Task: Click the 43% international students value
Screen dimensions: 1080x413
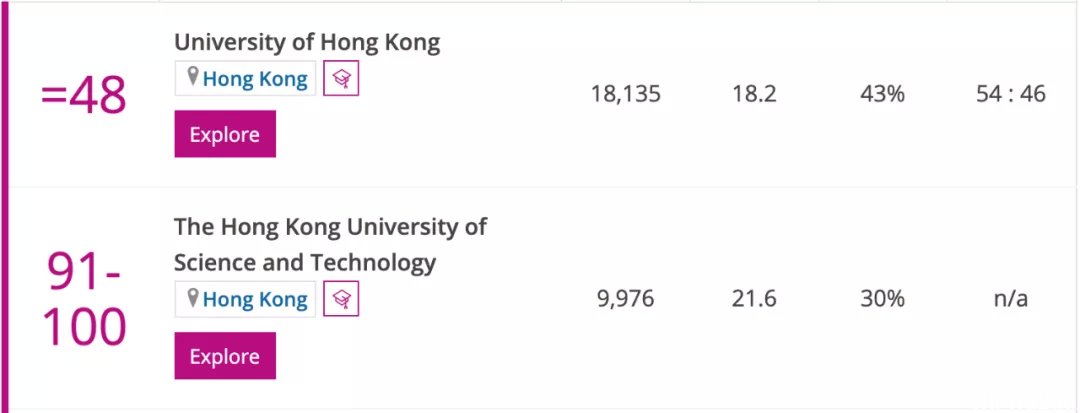Action: tap(882, 94)
